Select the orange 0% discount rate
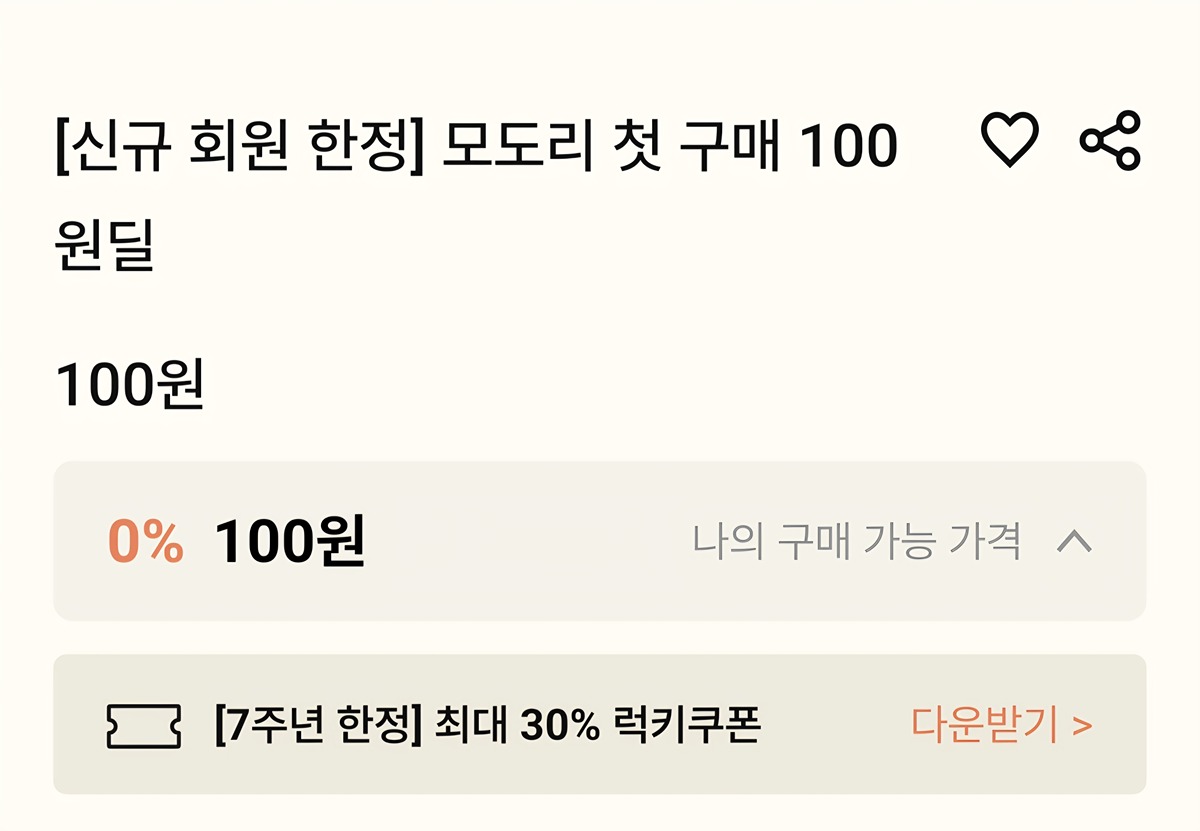 146,541
